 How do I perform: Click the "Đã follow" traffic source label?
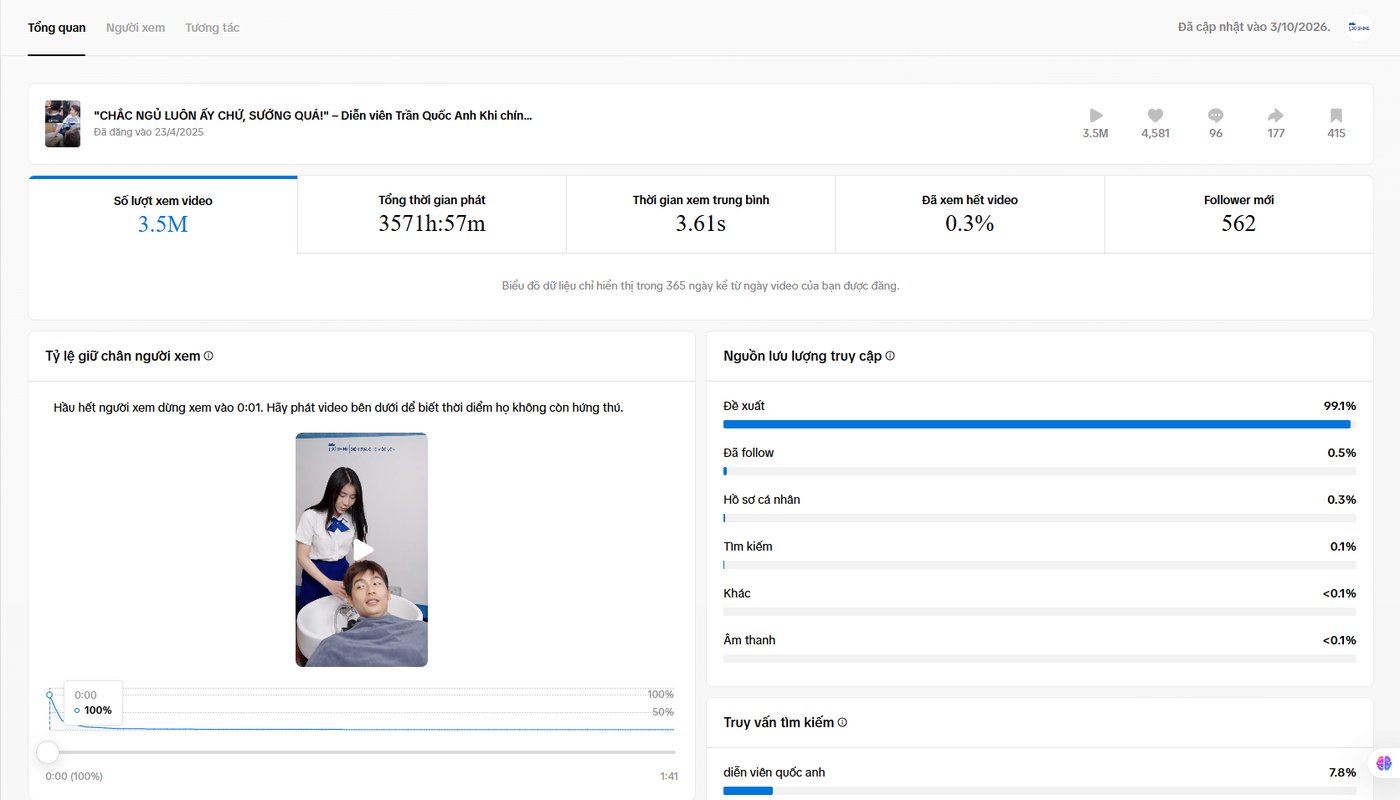point(749,453)
